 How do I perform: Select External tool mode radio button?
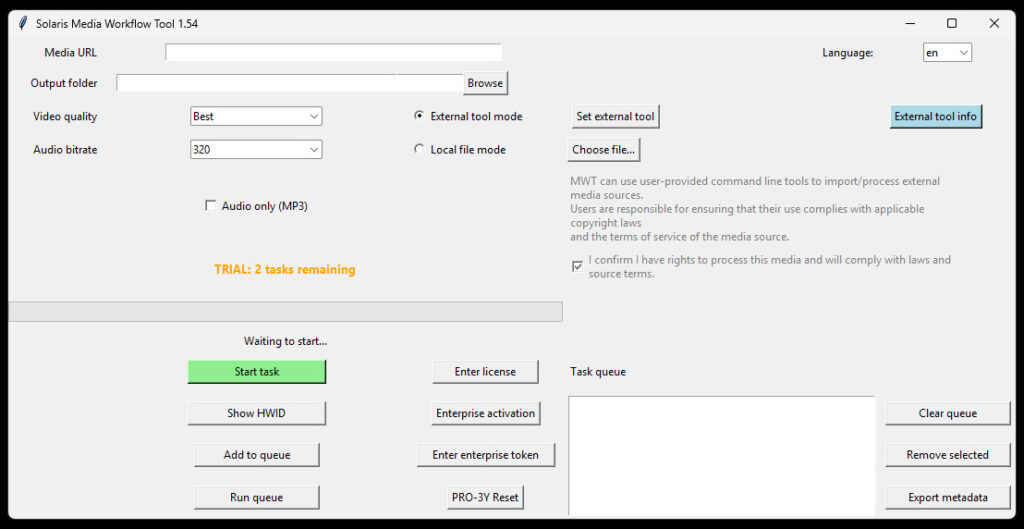click(x=419, y=116)
